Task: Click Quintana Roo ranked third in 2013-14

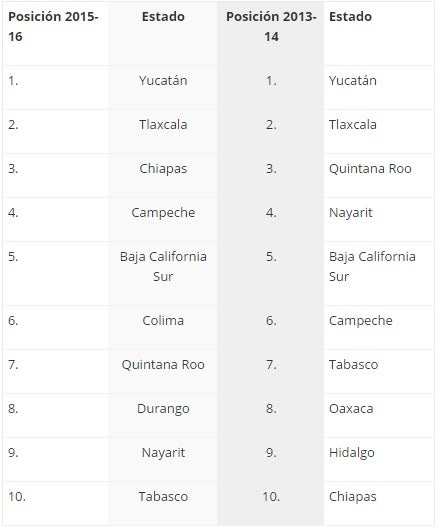Action: pyautogui.click(x=370, y=169)
